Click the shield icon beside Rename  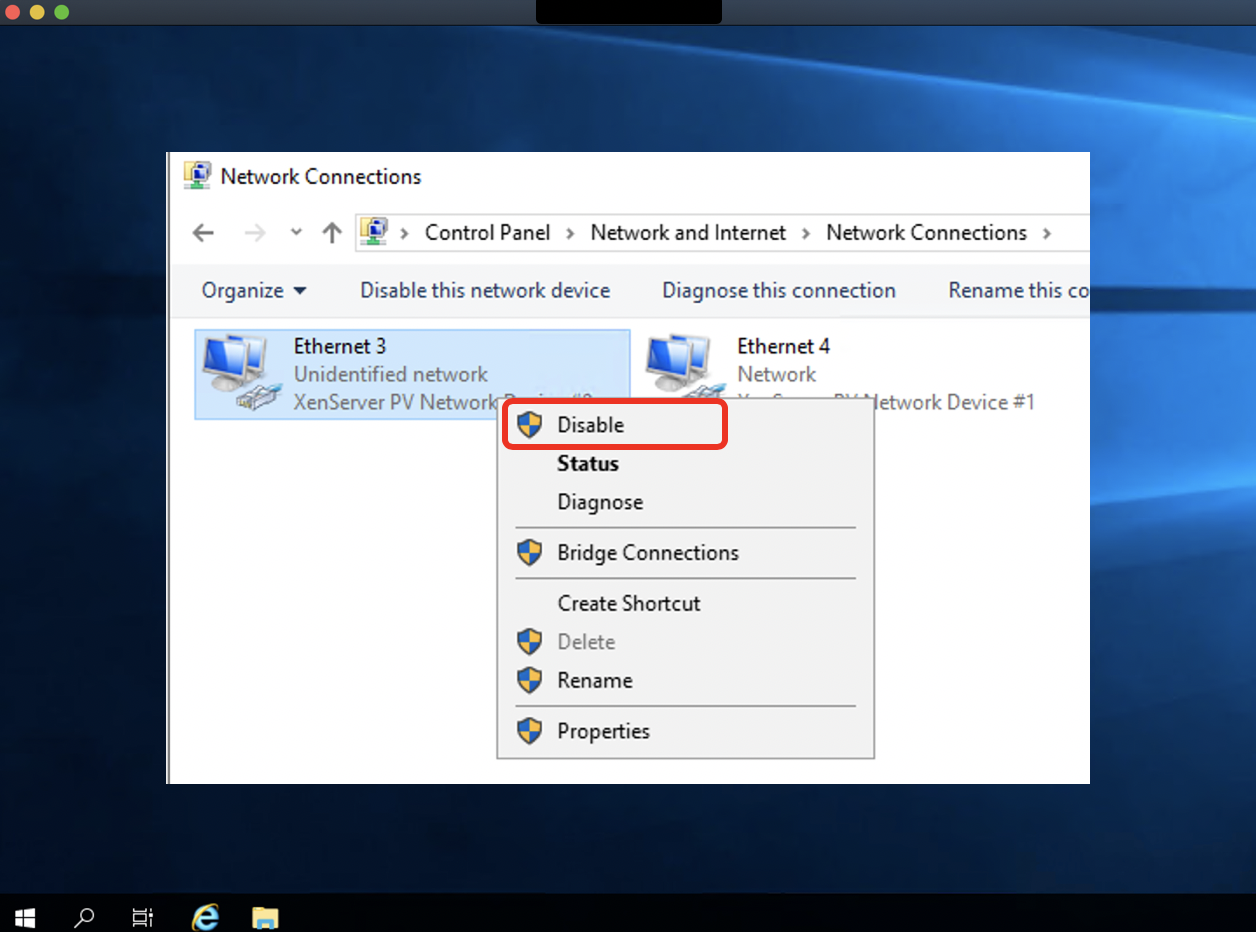pyautogui.click(x=530, y=681)
